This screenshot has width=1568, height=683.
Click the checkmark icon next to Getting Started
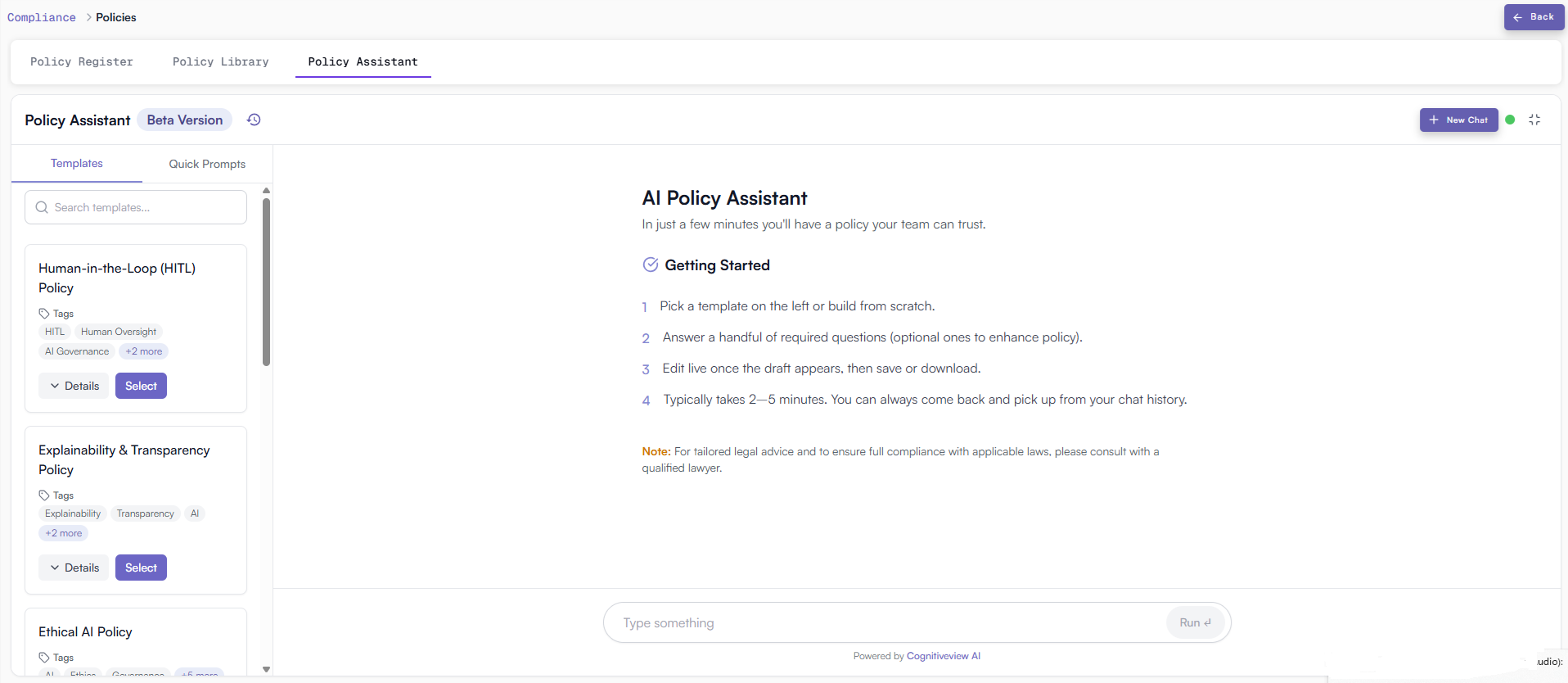pyautogui.click(x=651, y=265)
